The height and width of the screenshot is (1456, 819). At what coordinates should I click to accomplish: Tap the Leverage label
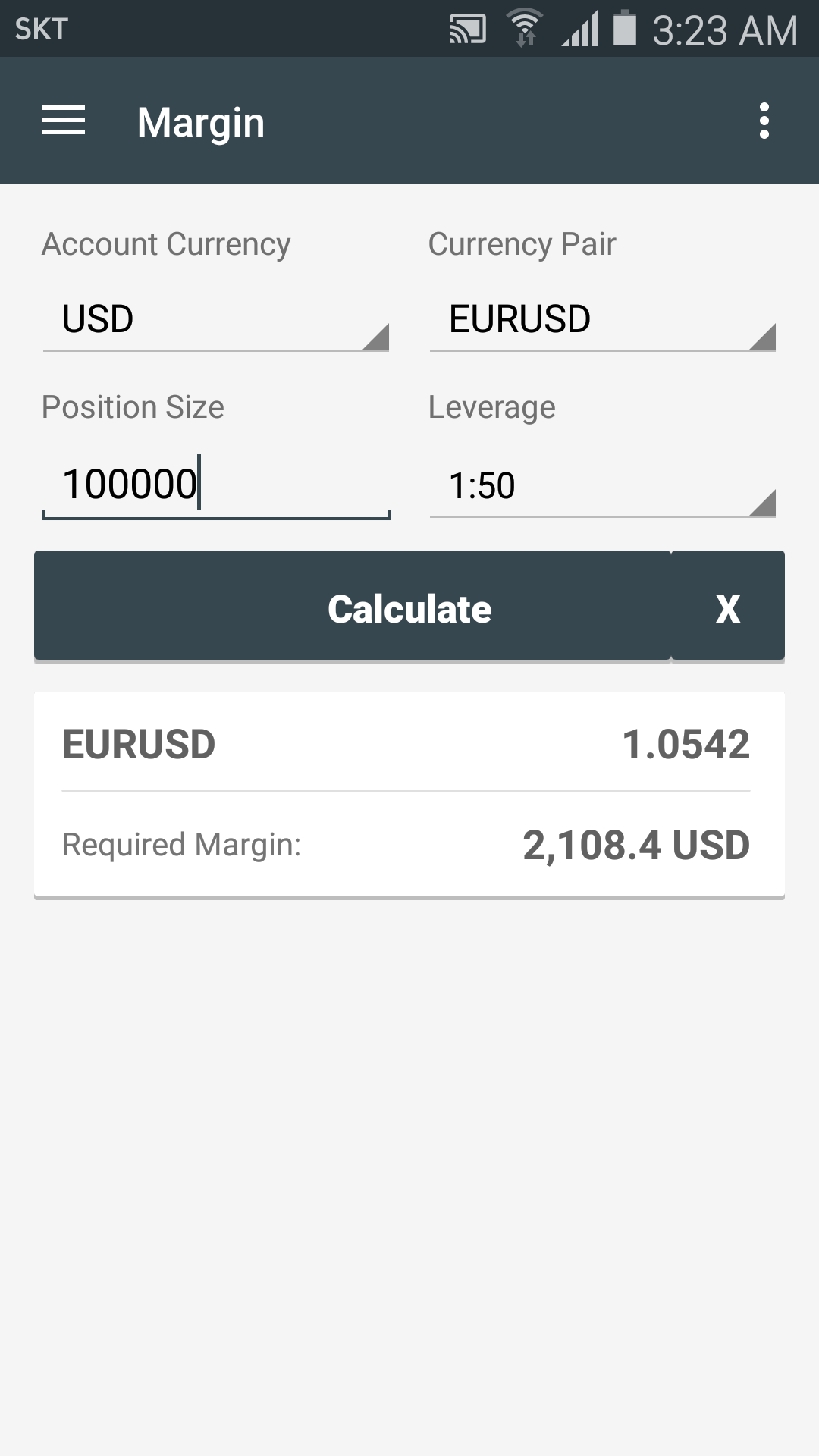pos(491,407)
